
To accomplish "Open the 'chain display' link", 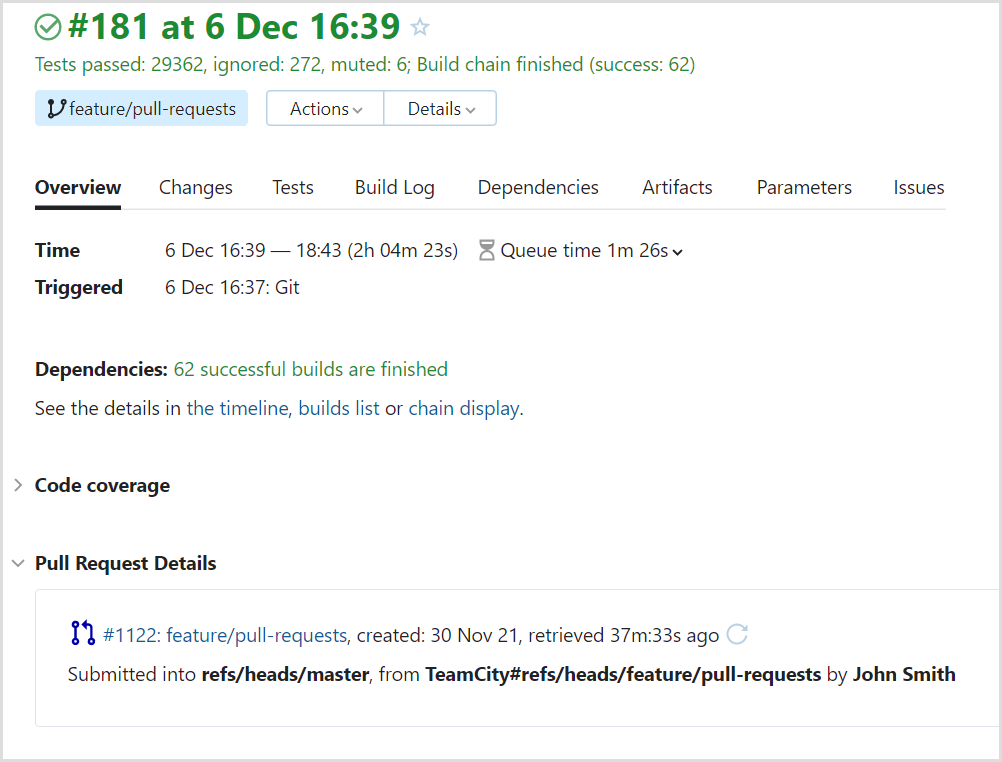I will pos(462,408).
